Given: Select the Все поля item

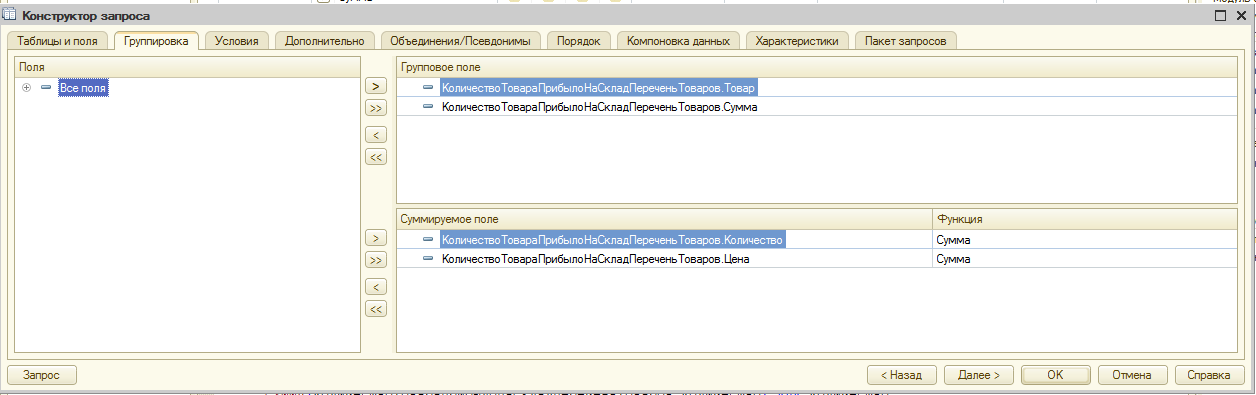Looking at the screenshot, I should coord(83,88).
